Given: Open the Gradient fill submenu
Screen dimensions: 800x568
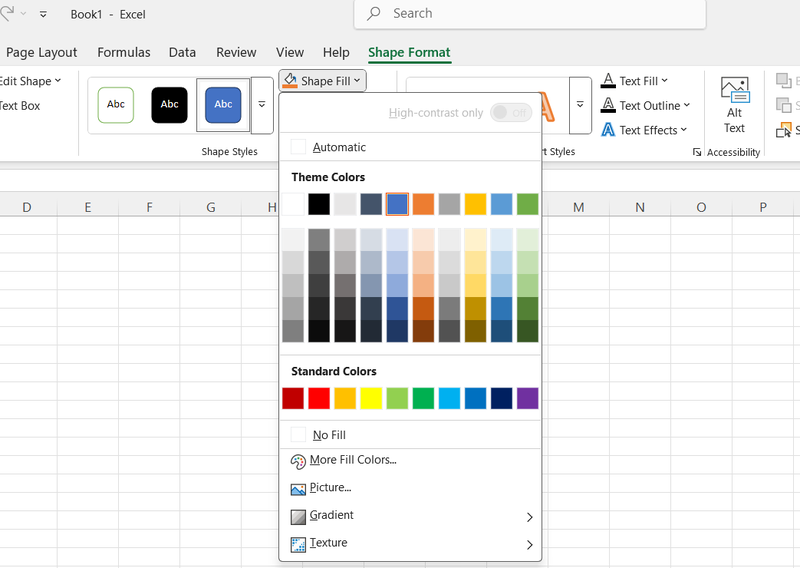Looking at the screenshot, I should [x=410, y=515].
